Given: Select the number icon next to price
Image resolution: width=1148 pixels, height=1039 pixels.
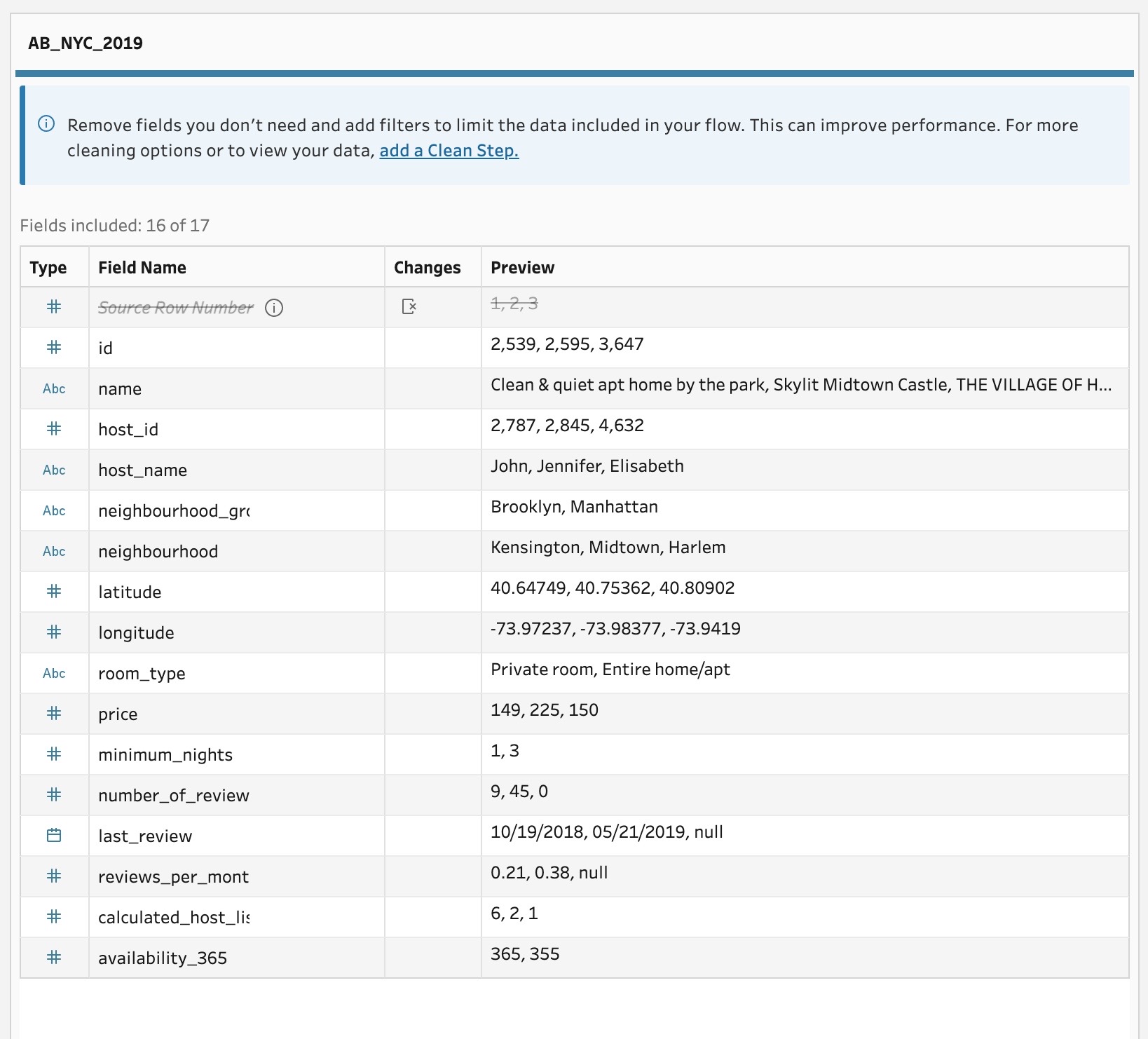Looking at the screenshot, I should pyautogui.click(x=54, y=714).
